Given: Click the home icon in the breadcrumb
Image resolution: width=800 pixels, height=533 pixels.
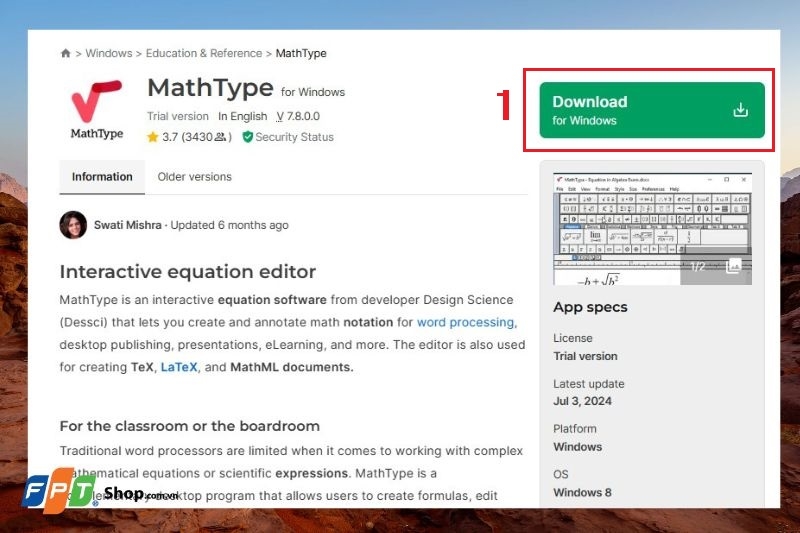Looking at the screenshot, I should pyautogui.click(x=65, y=53).
